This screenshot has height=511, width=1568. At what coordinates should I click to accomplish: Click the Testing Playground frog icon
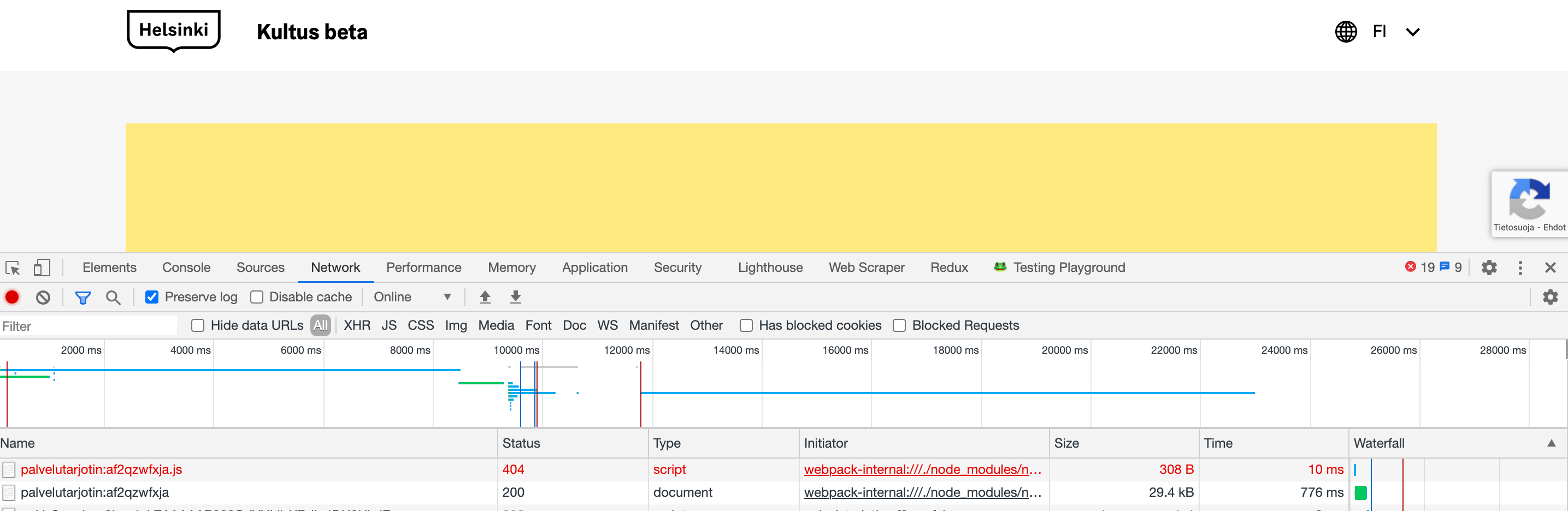(999, 266)
